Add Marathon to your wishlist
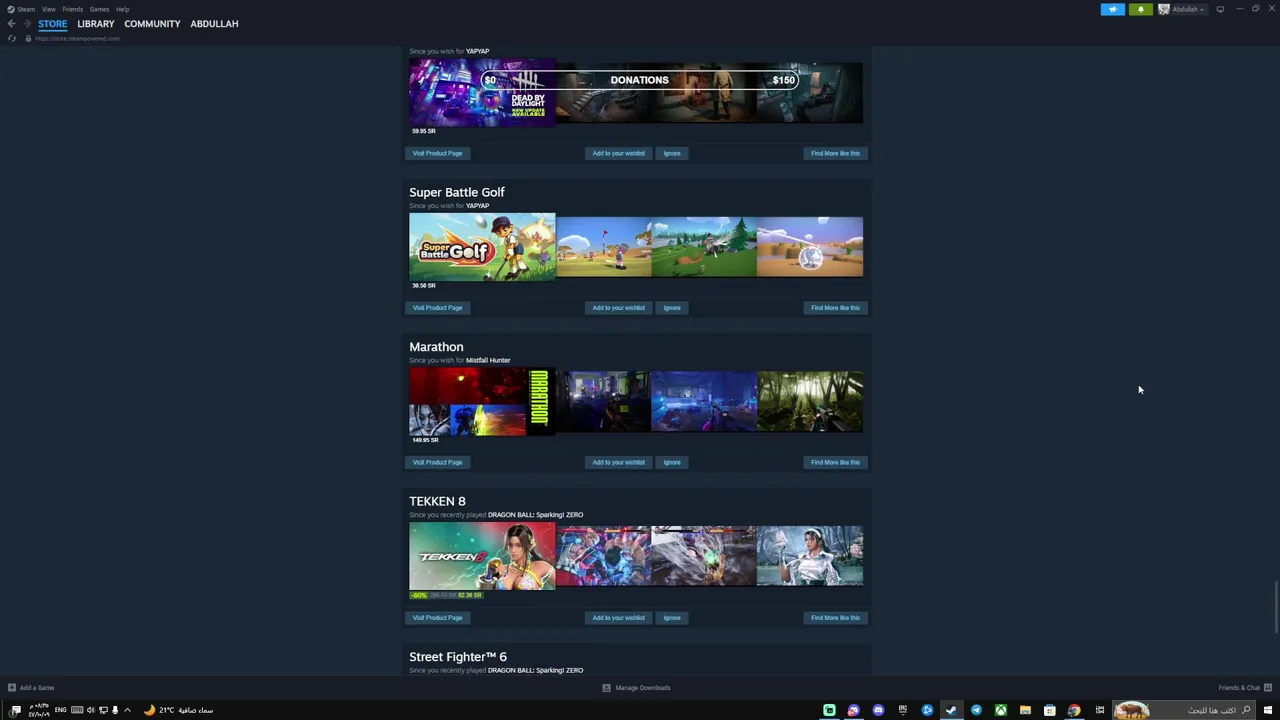Viewport: 1280px width, 720px height. click(x=618, y=462)
